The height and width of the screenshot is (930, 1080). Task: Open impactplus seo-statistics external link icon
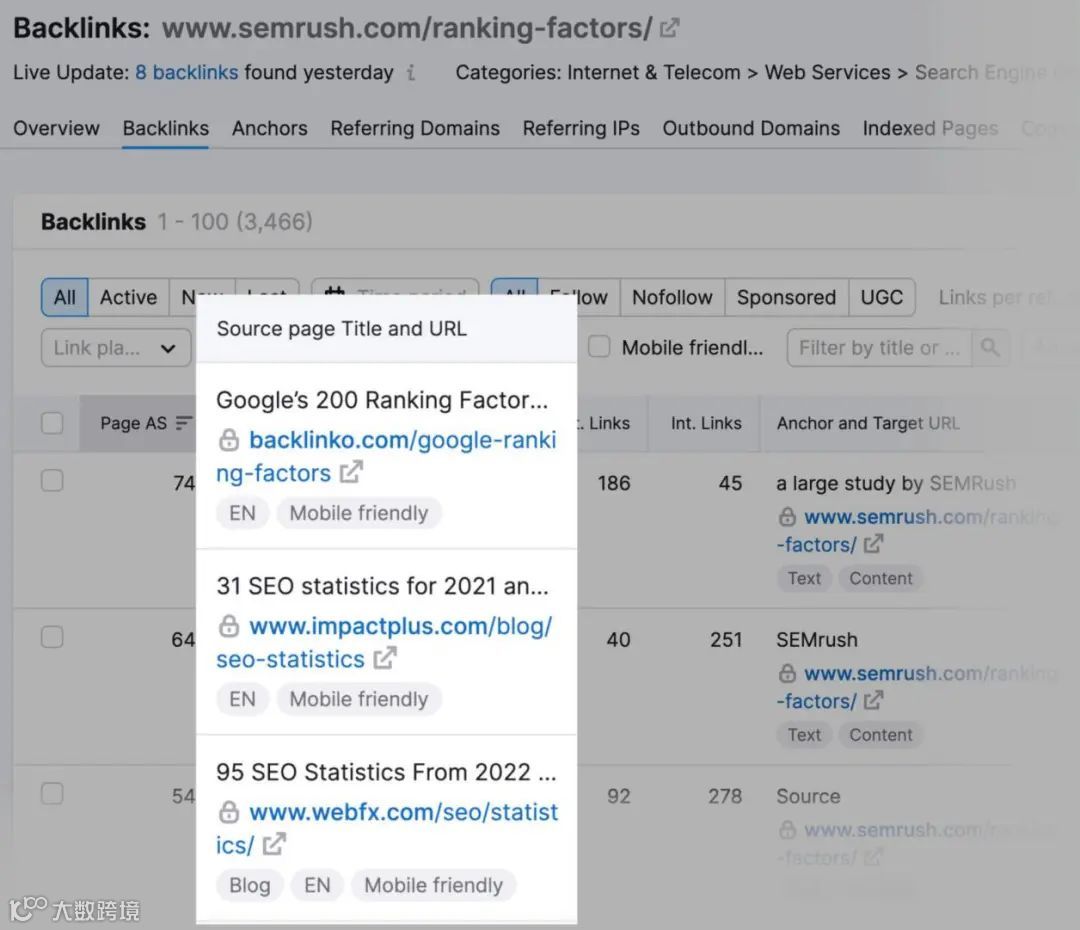tap(385, 658)
